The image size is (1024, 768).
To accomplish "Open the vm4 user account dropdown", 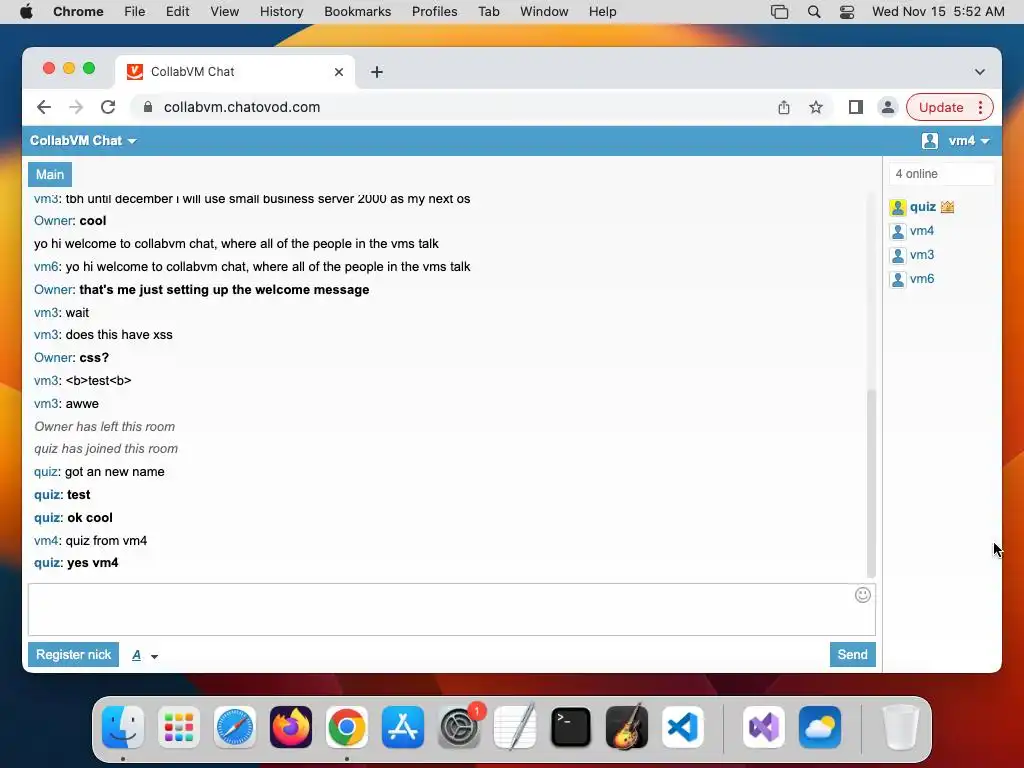I will [968, 140].
